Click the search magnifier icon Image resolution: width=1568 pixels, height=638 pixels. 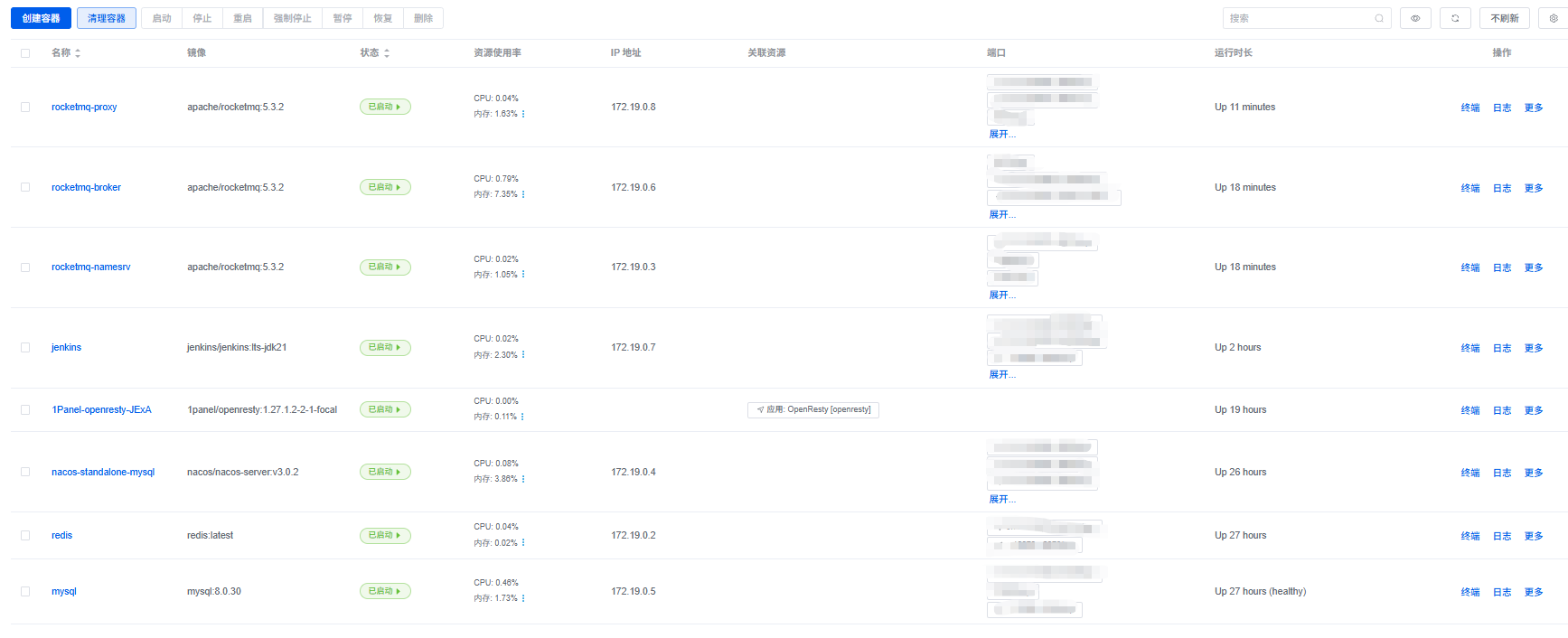click(x=1379, y=18)
